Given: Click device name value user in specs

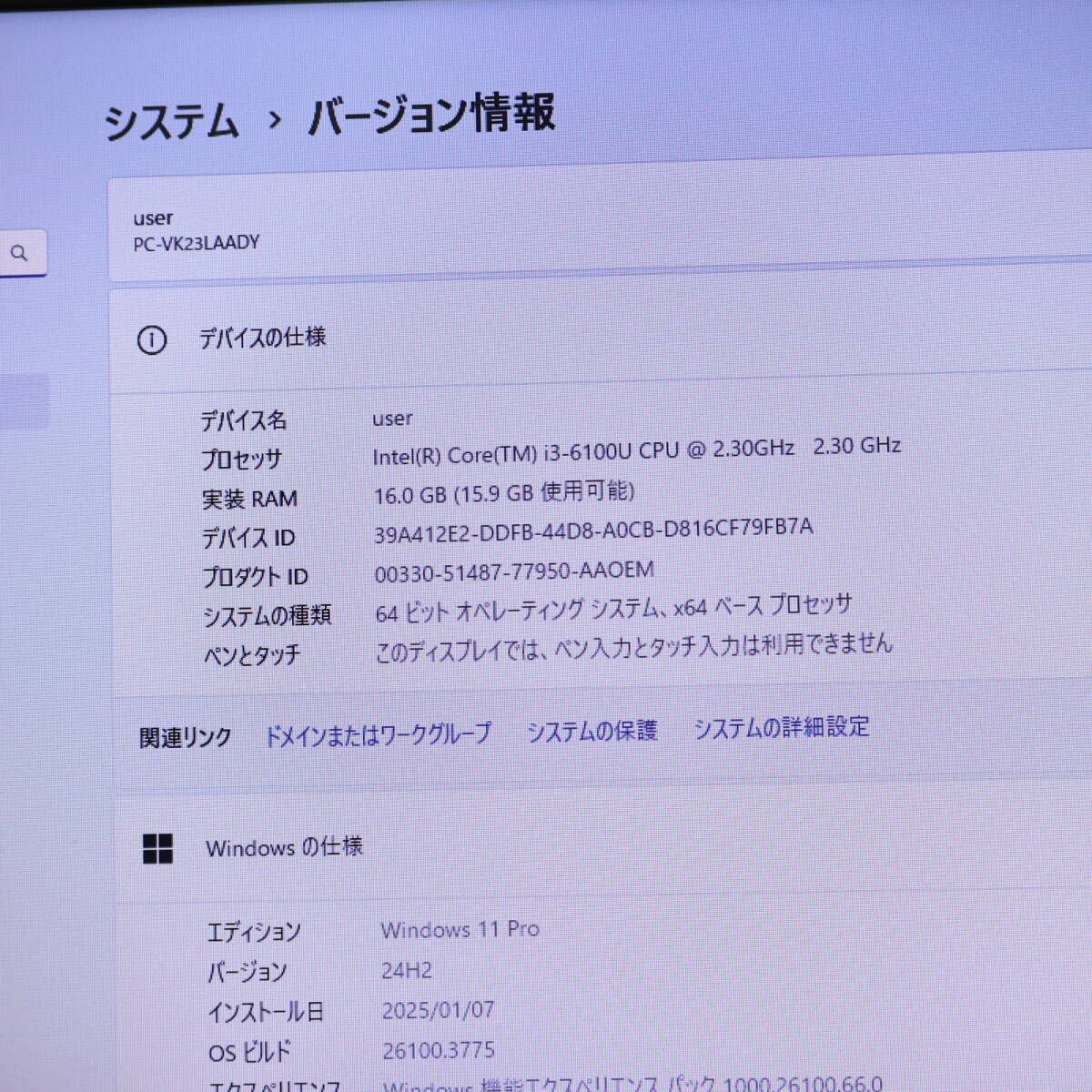Looking at the screenshot, I should coord(392,419).
